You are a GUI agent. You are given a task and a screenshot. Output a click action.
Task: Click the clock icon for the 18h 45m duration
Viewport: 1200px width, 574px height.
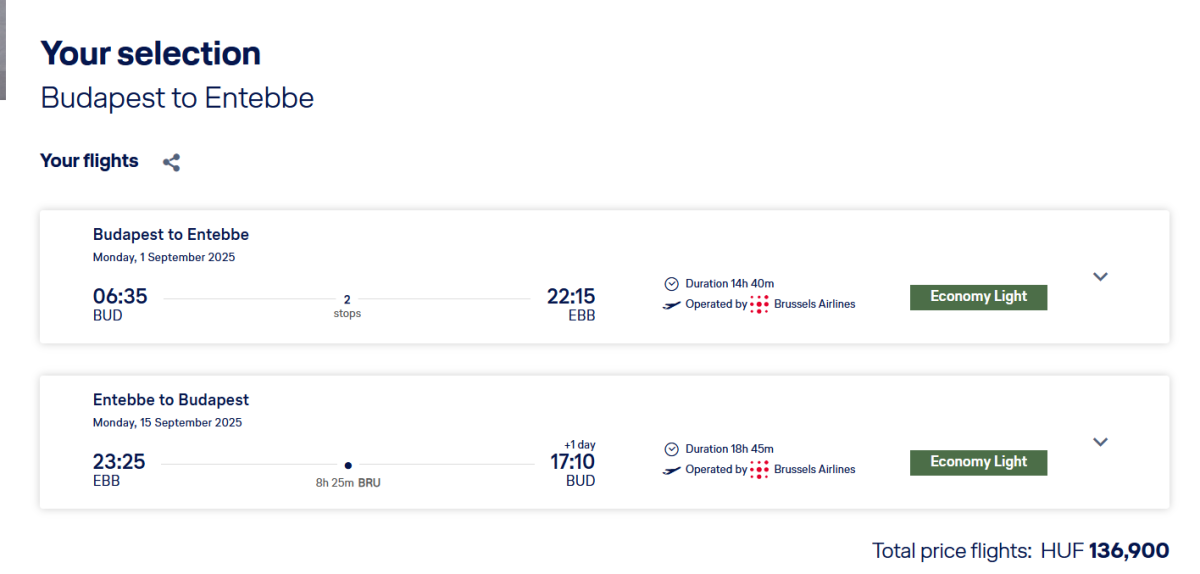[x=671, y=449]
